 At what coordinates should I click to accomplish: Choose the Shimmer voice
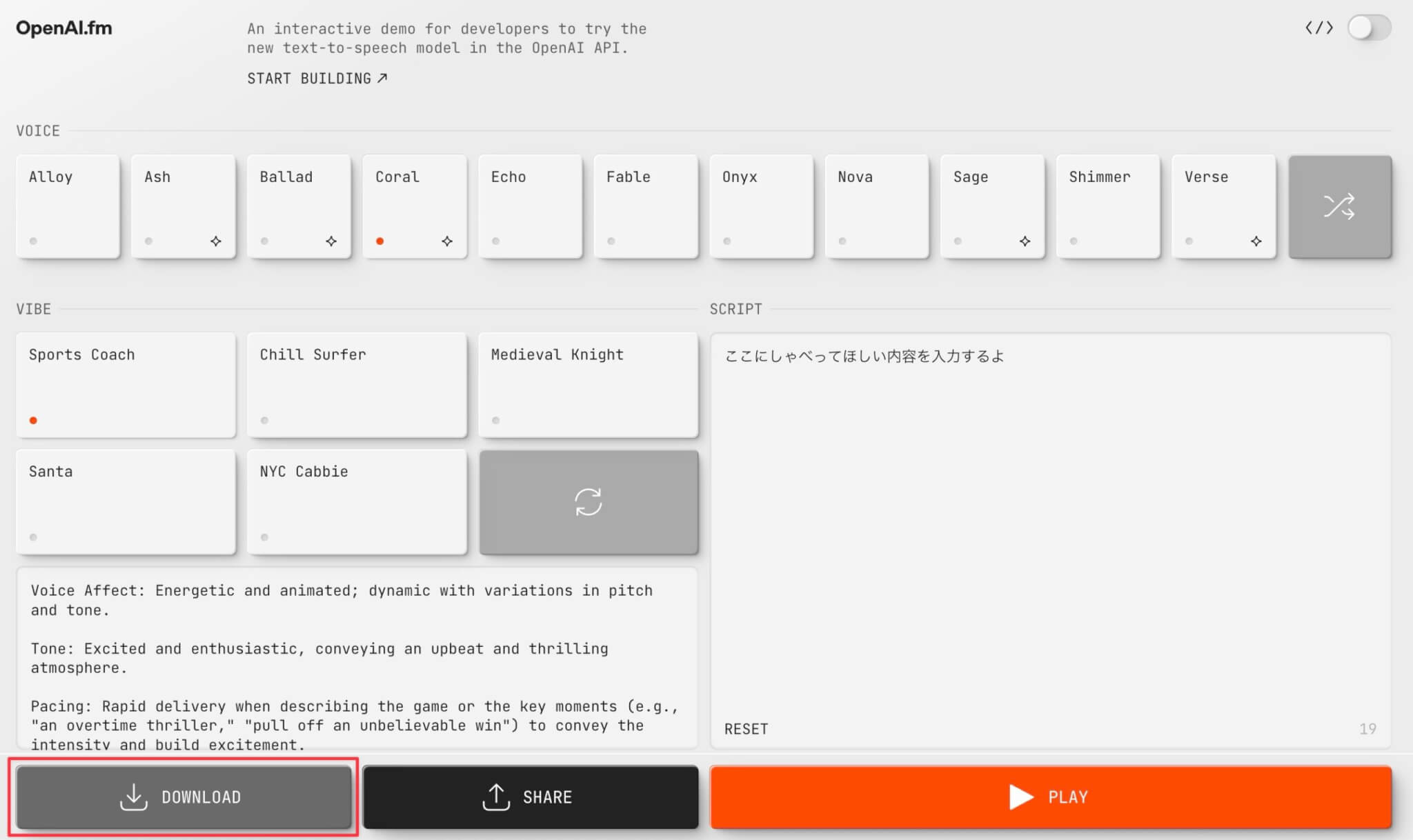1107,206
